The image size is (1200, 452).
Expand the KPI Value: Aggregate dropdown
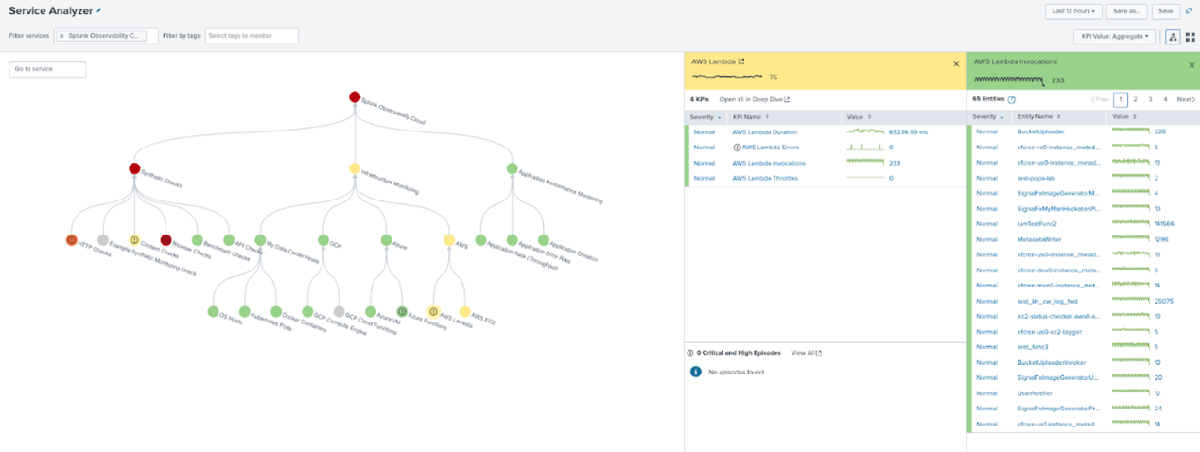[1116, 36]
